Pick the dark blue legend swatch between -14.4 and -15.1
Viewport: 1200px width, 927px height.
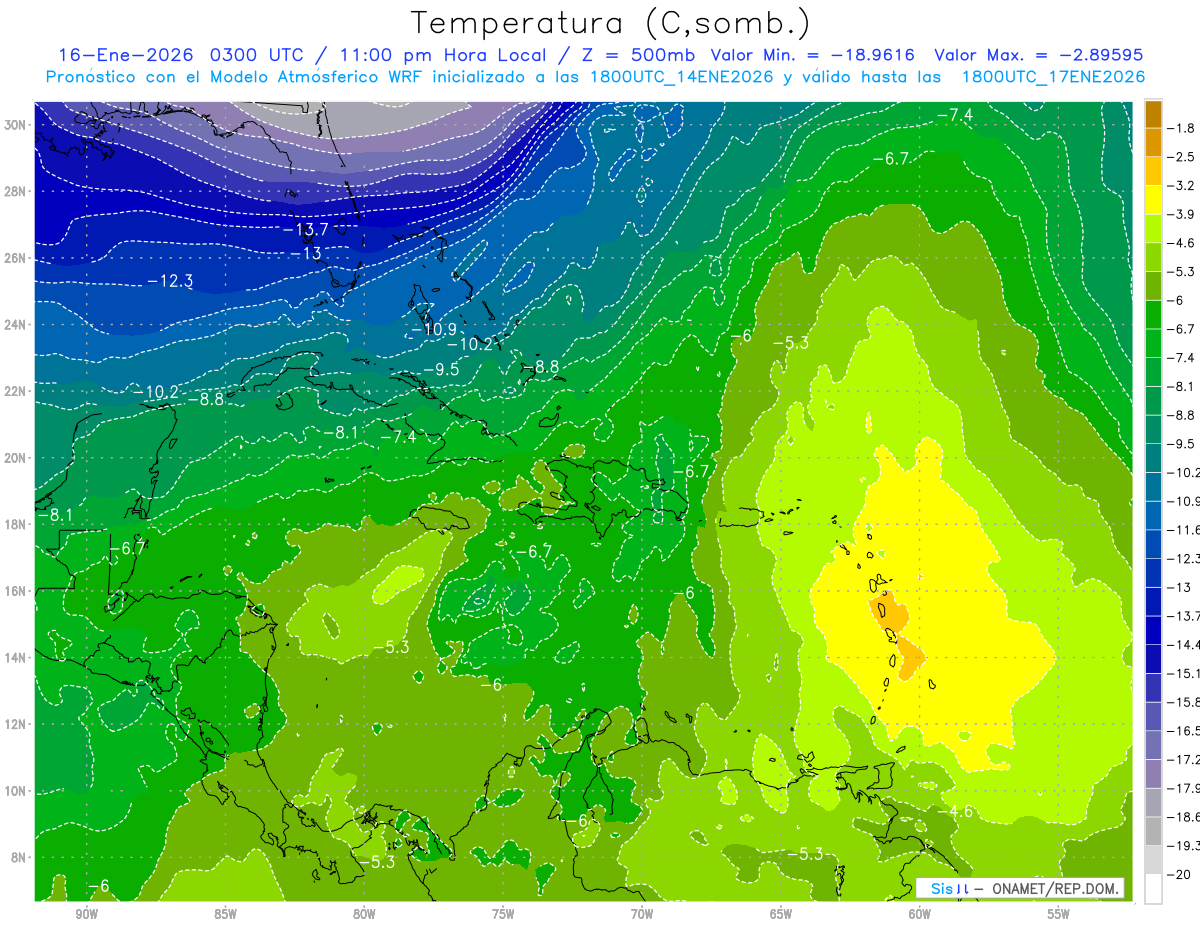(x=1153, y=658)
